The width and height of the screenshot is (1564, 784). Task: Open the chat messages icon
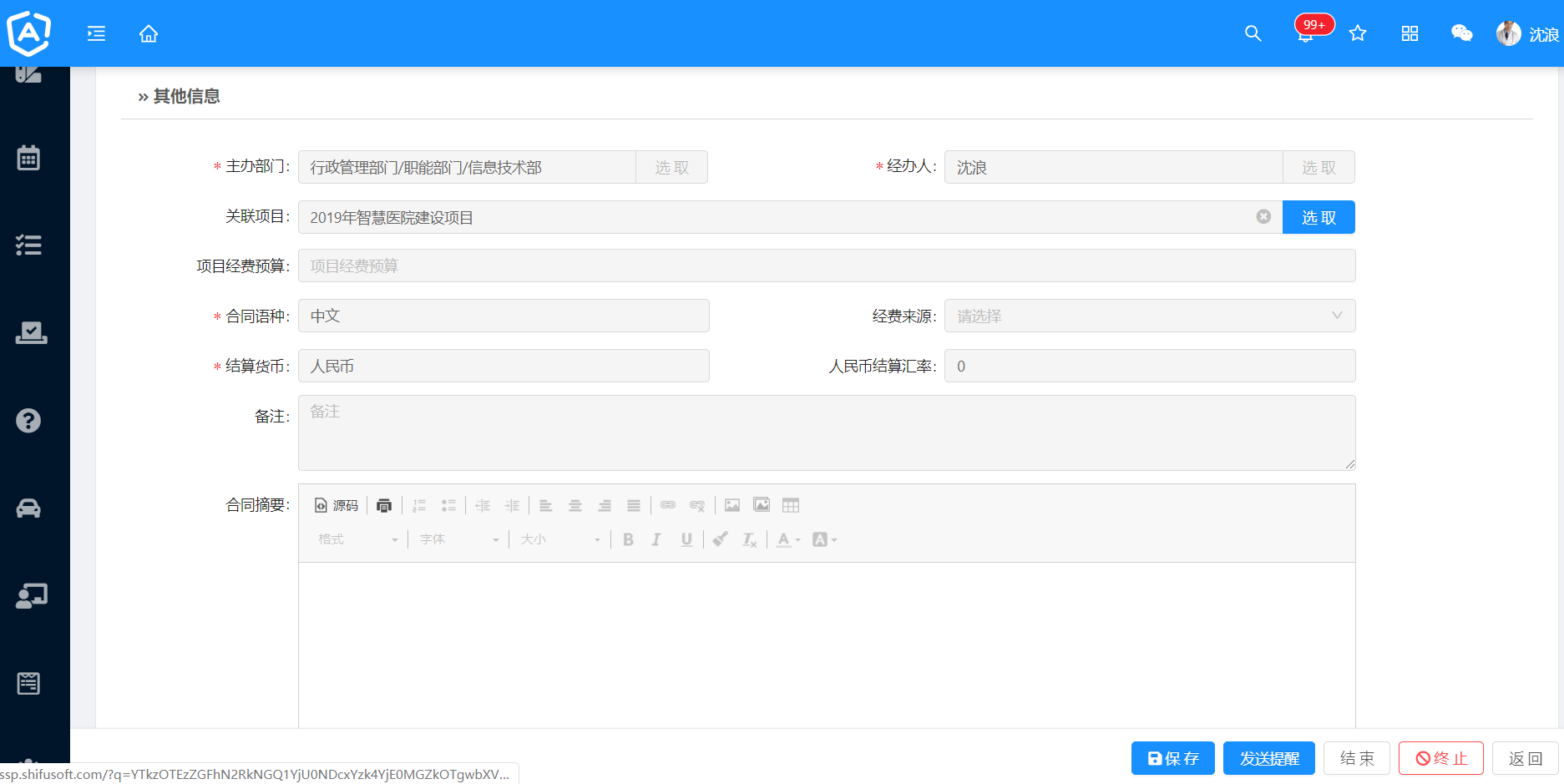pos(1461,33)
